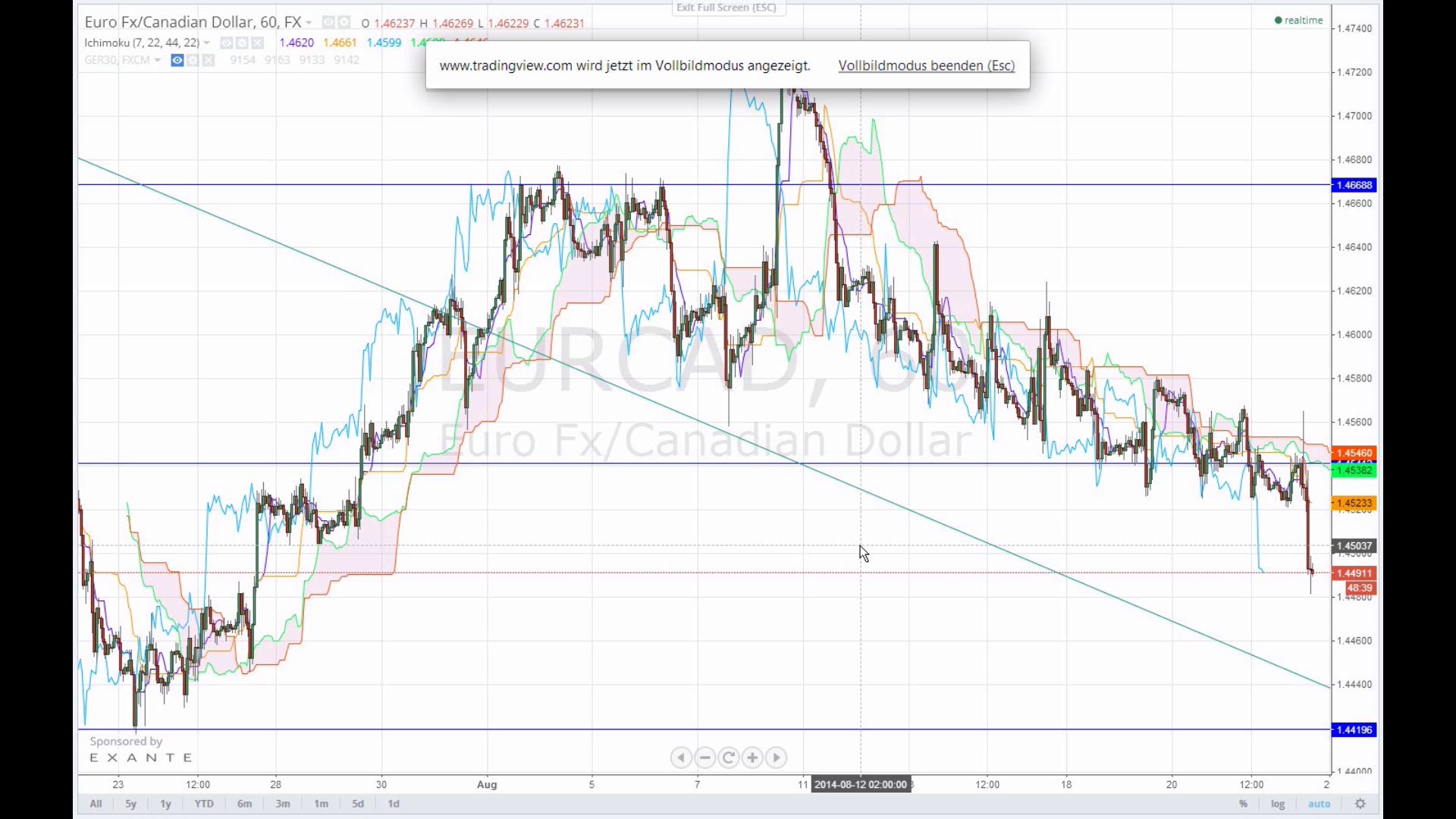Viewport: 1456px width, 819px height.
Task: Expand GER30, FXCM dropdown arrow
Action: (158, 61)
